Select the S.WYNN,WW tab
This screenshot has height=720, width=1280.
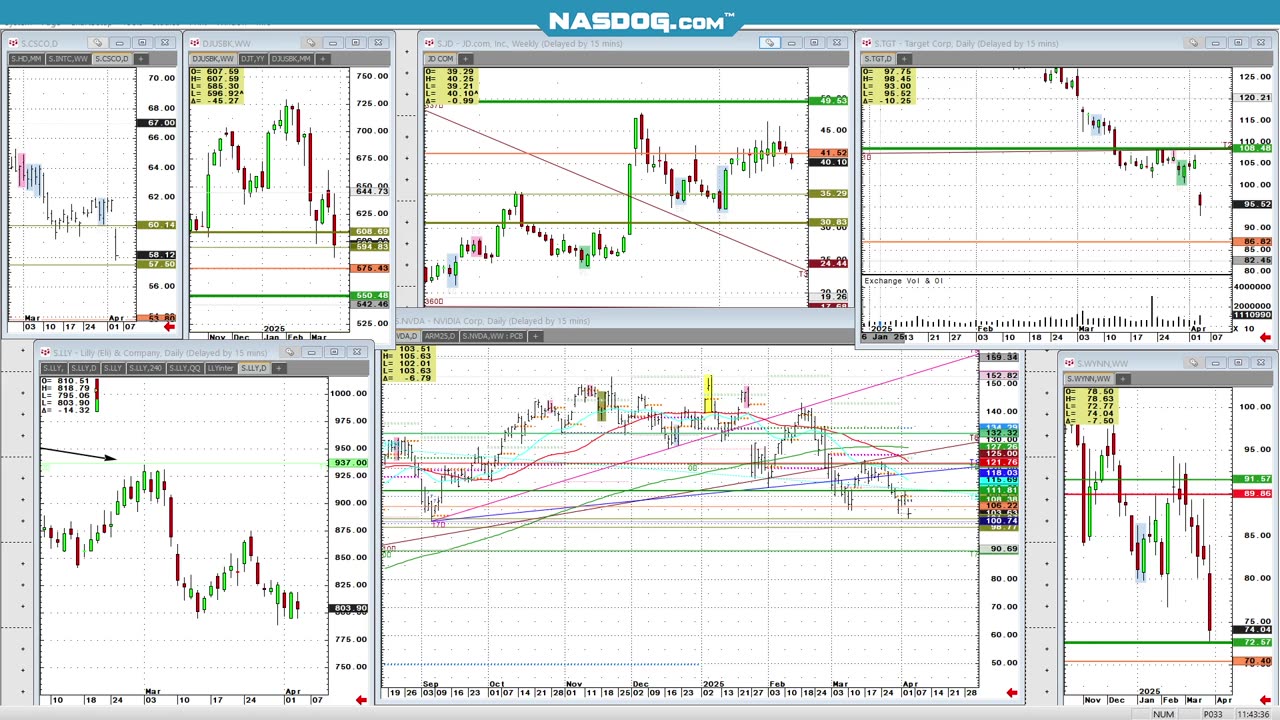coord(1089,379)
